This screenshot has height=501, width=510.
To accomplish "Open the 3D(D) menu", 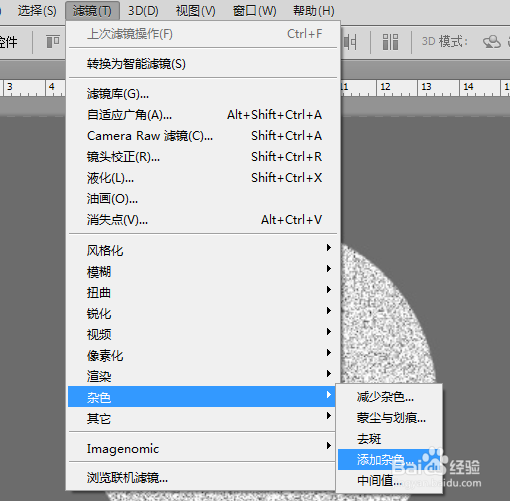I will pyautogui.click(x=143, y=11).
